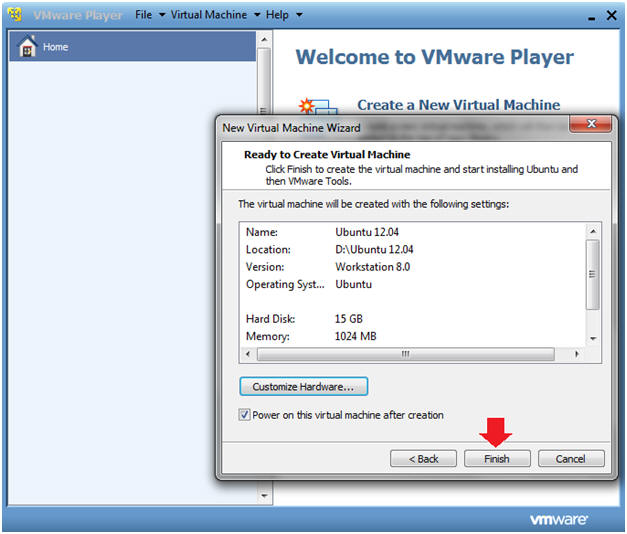
Task: Click settings list scroll-right arrow
Action: (577, 354)
